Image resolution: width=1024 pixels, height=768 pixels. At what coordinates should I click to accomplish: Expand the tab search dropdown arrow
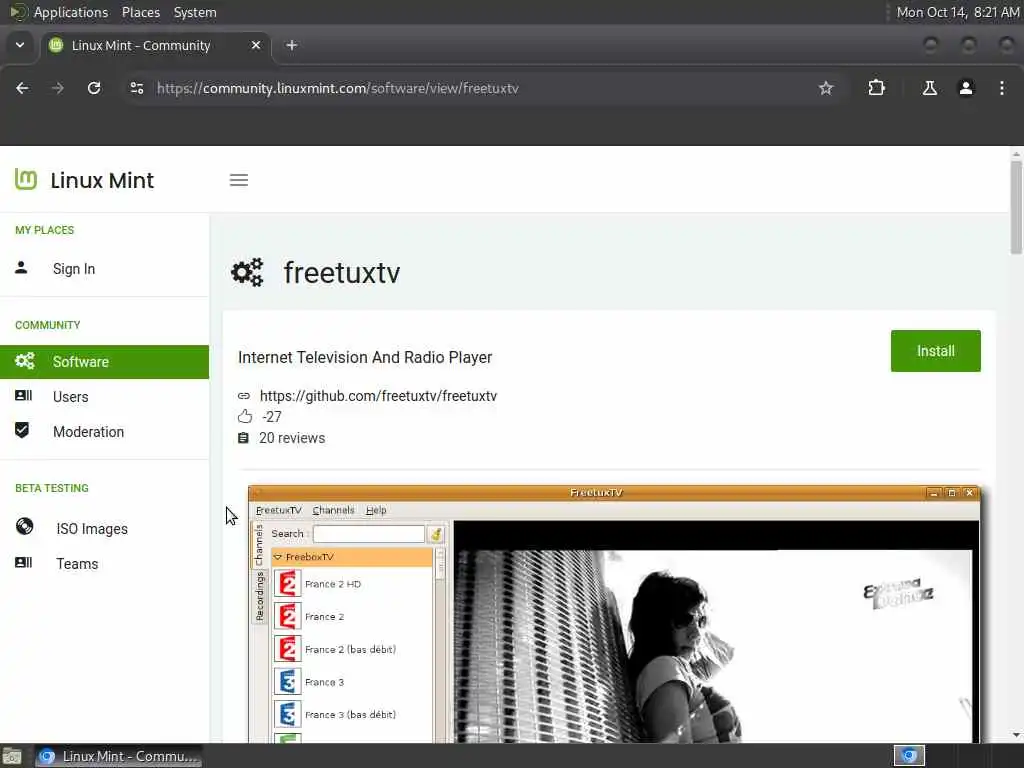point(20,45)
